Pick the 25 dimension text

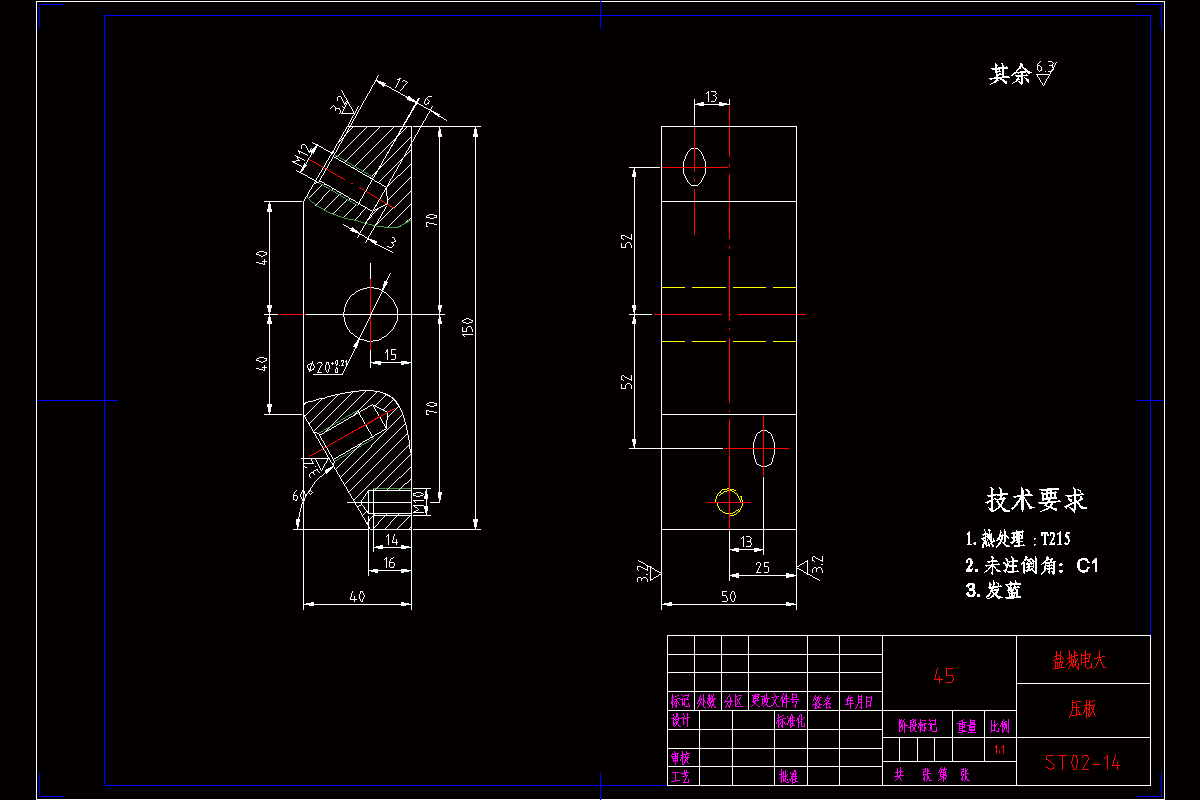pos(762,568)
